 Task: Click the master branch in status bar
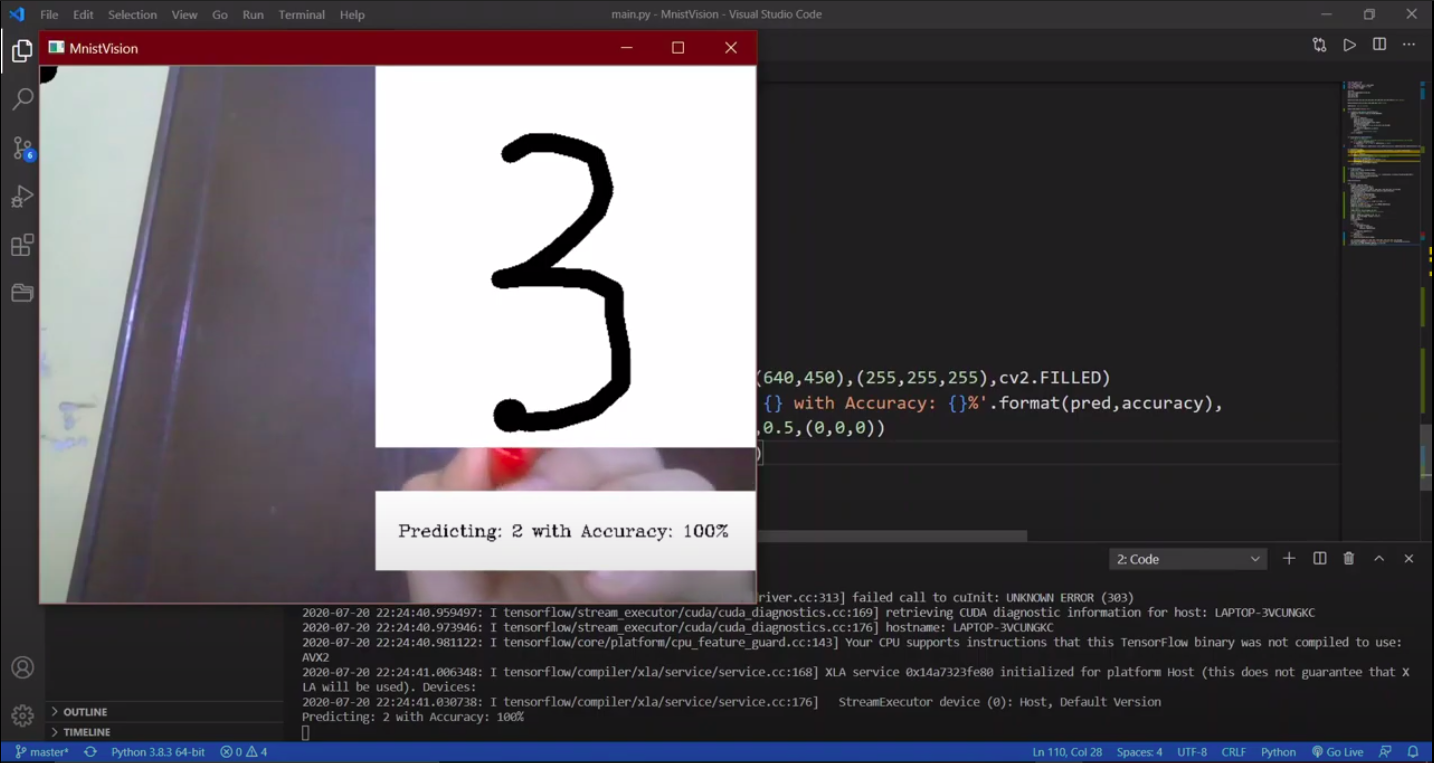point(42,752)
